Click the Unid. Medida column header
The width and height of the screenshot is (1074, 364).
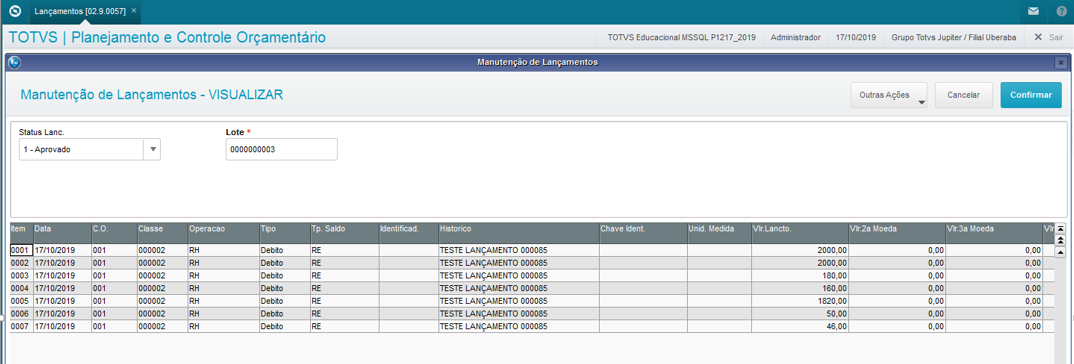coord(719,232)
